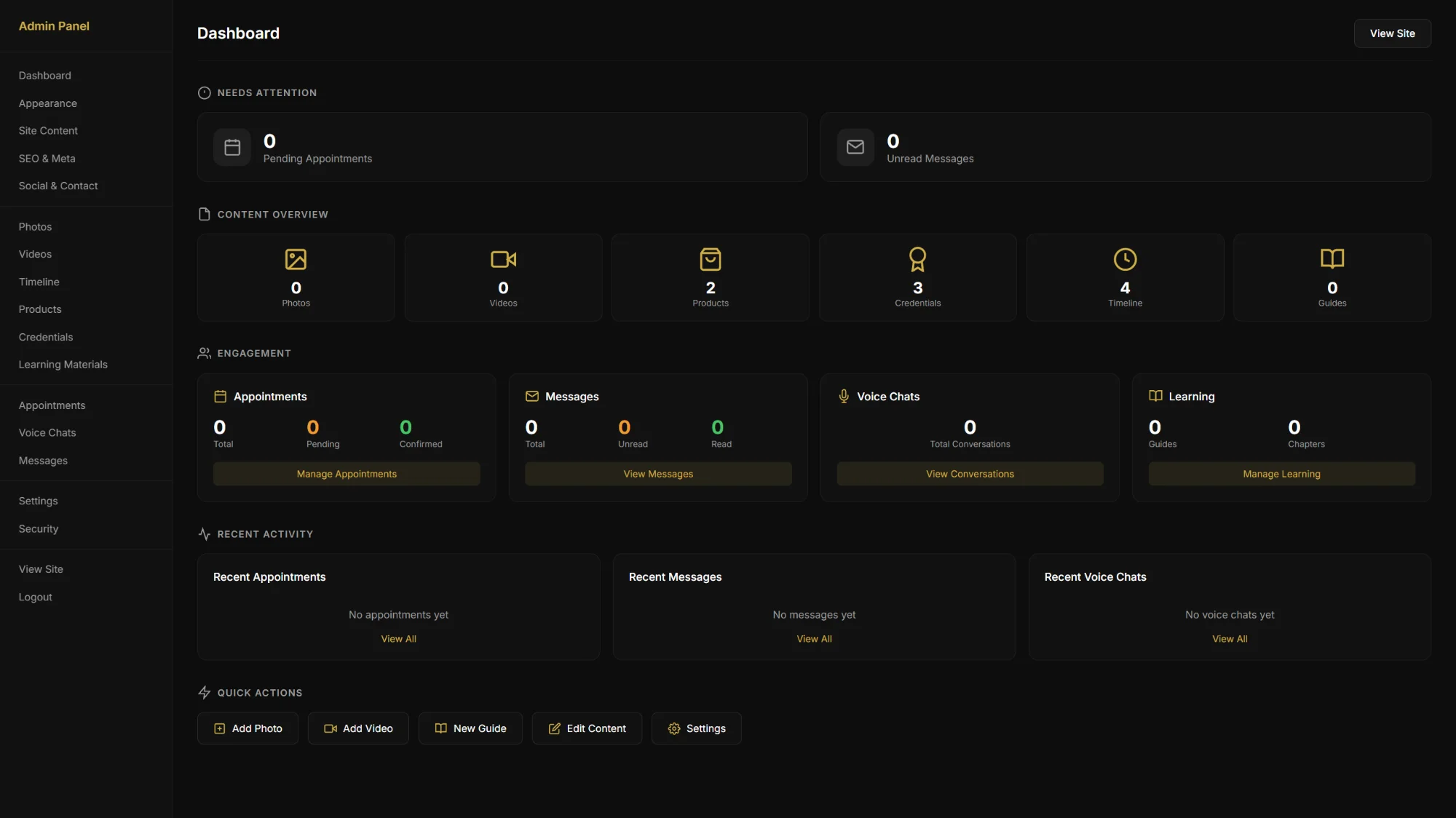This screenshot has height=818, width=1456.
Task: Select the Videos camera icon
Action: tap(503, 259)
